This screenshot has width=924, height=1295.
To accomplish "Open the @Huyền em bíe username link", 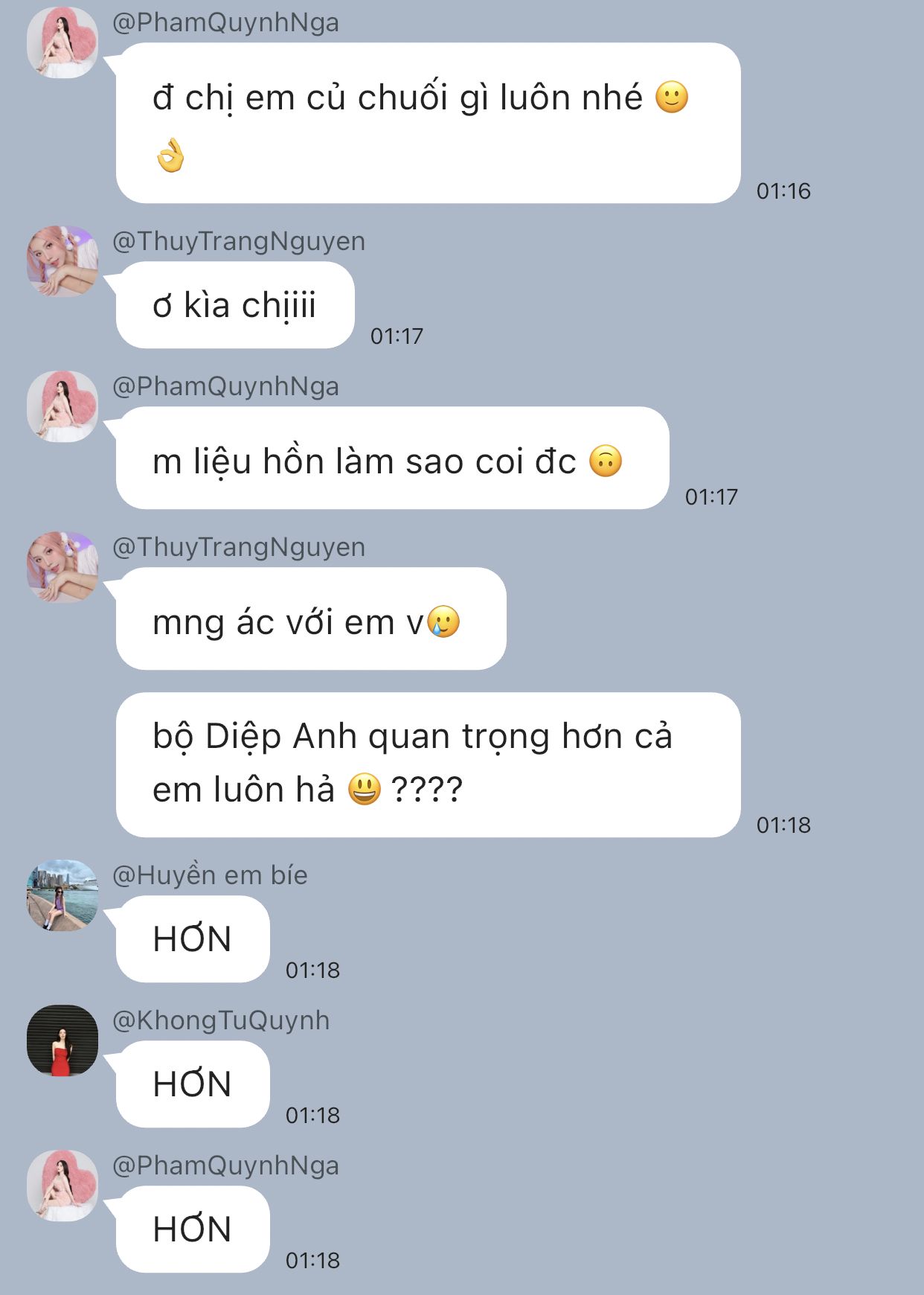I will pos(210,875).
